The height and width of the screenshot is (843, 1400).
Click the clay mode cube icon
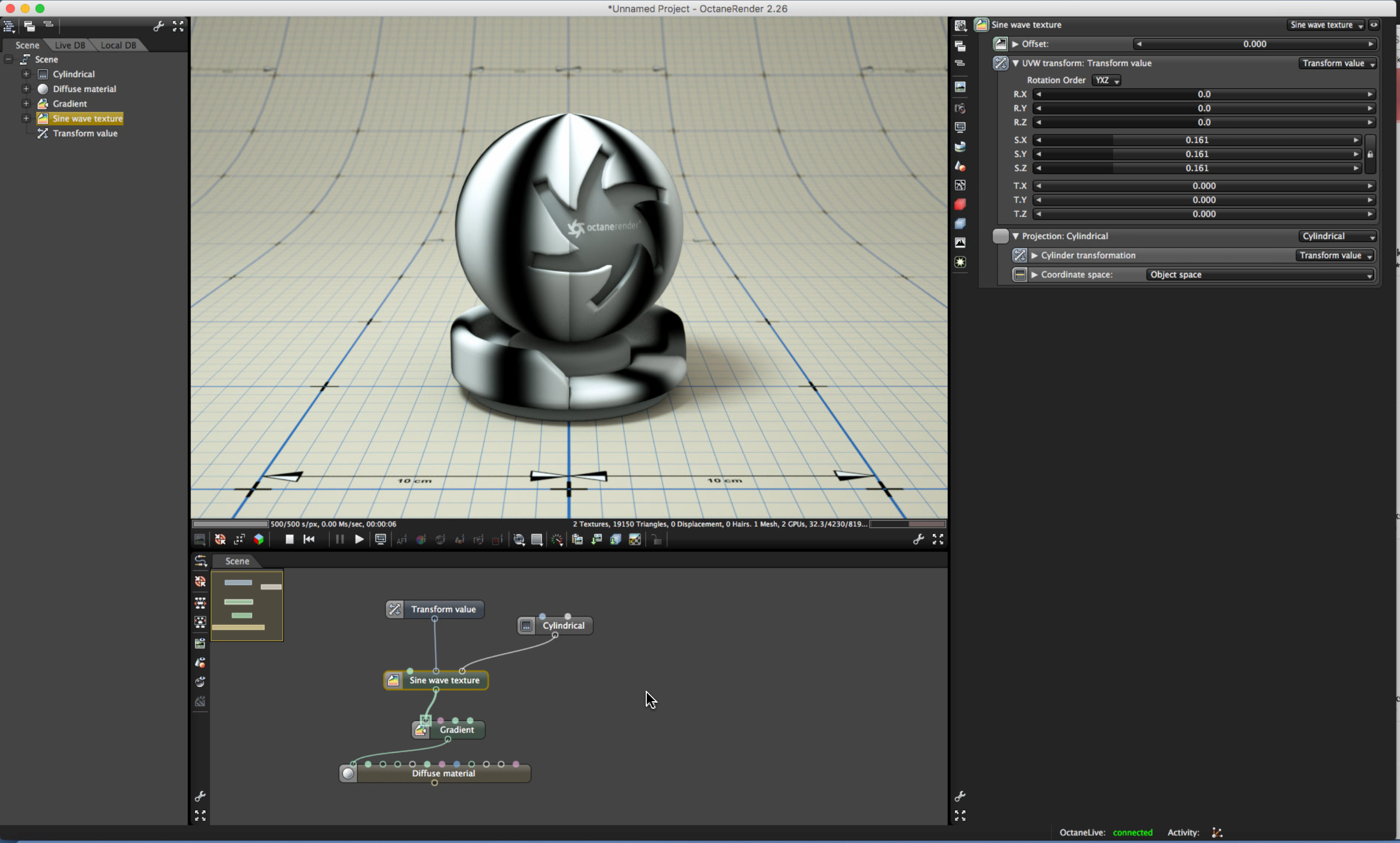(259, 539)
